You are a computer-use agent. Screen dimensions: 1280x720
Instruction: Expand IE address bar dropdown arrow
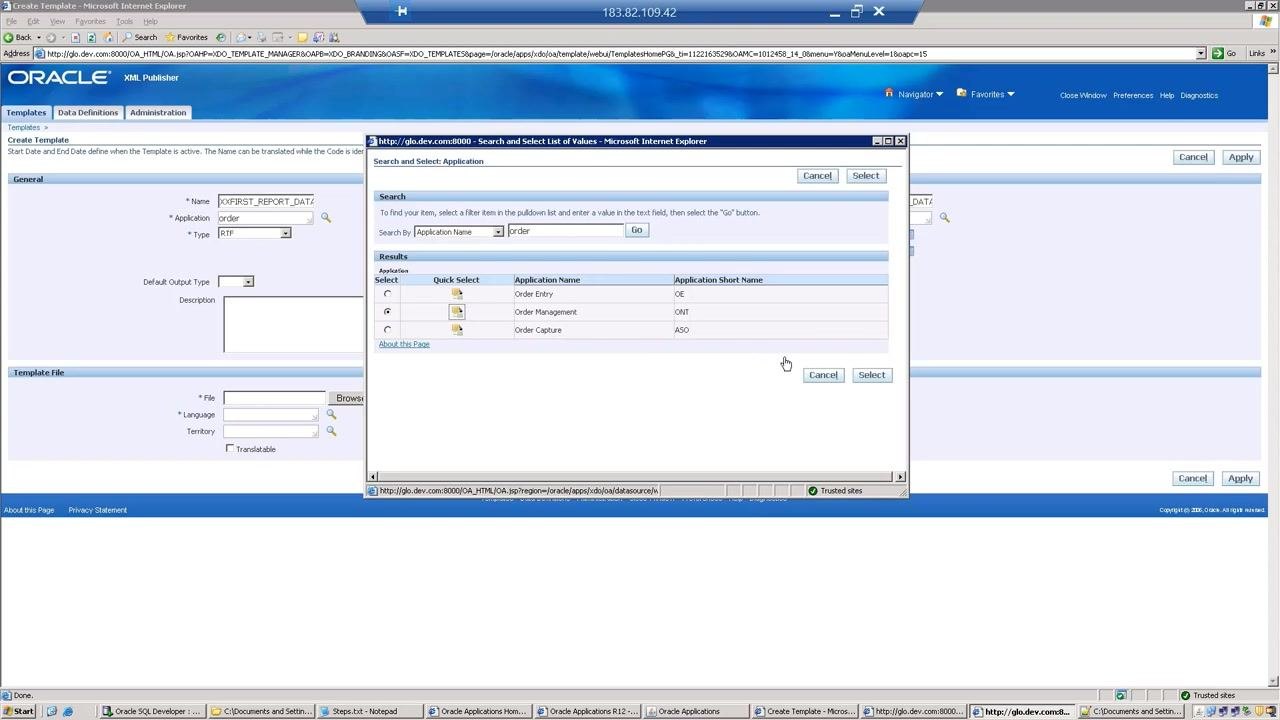1201,54
